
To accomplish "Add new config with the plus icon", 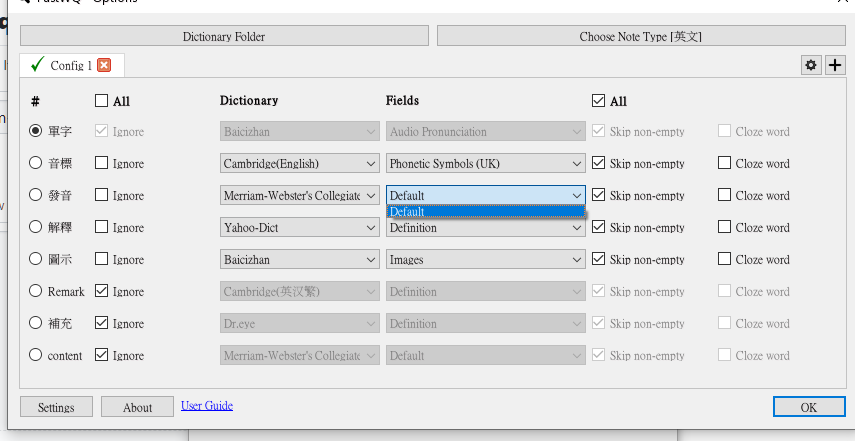I will pos(835,65).
